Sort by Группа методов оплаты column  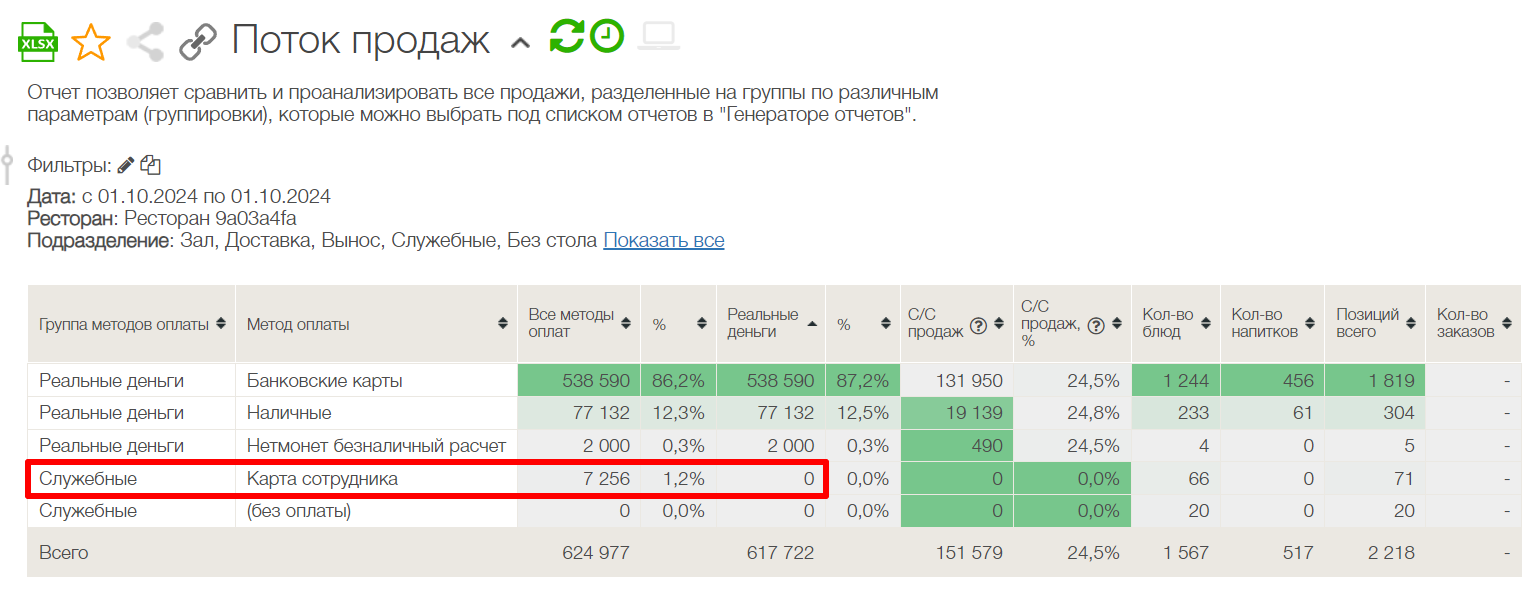click(x=221, y=324)
